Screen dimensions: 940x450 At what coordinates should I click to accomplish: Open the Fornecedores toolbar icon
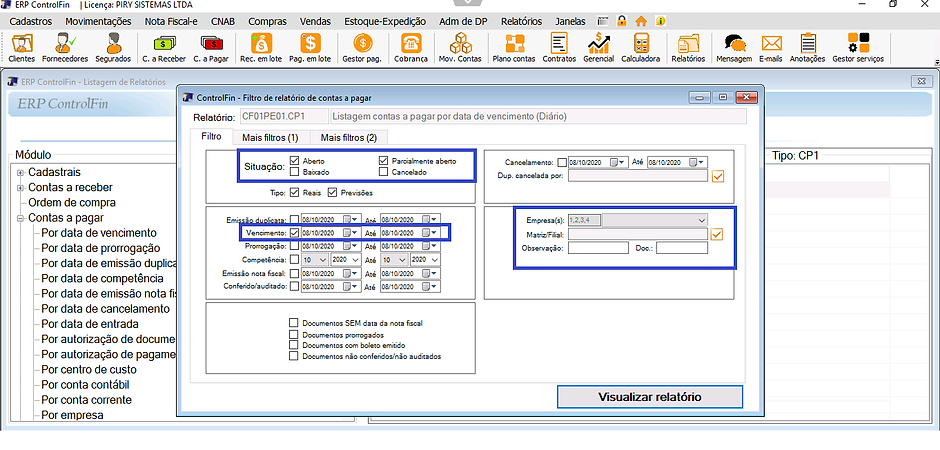(x=65, y=48)
